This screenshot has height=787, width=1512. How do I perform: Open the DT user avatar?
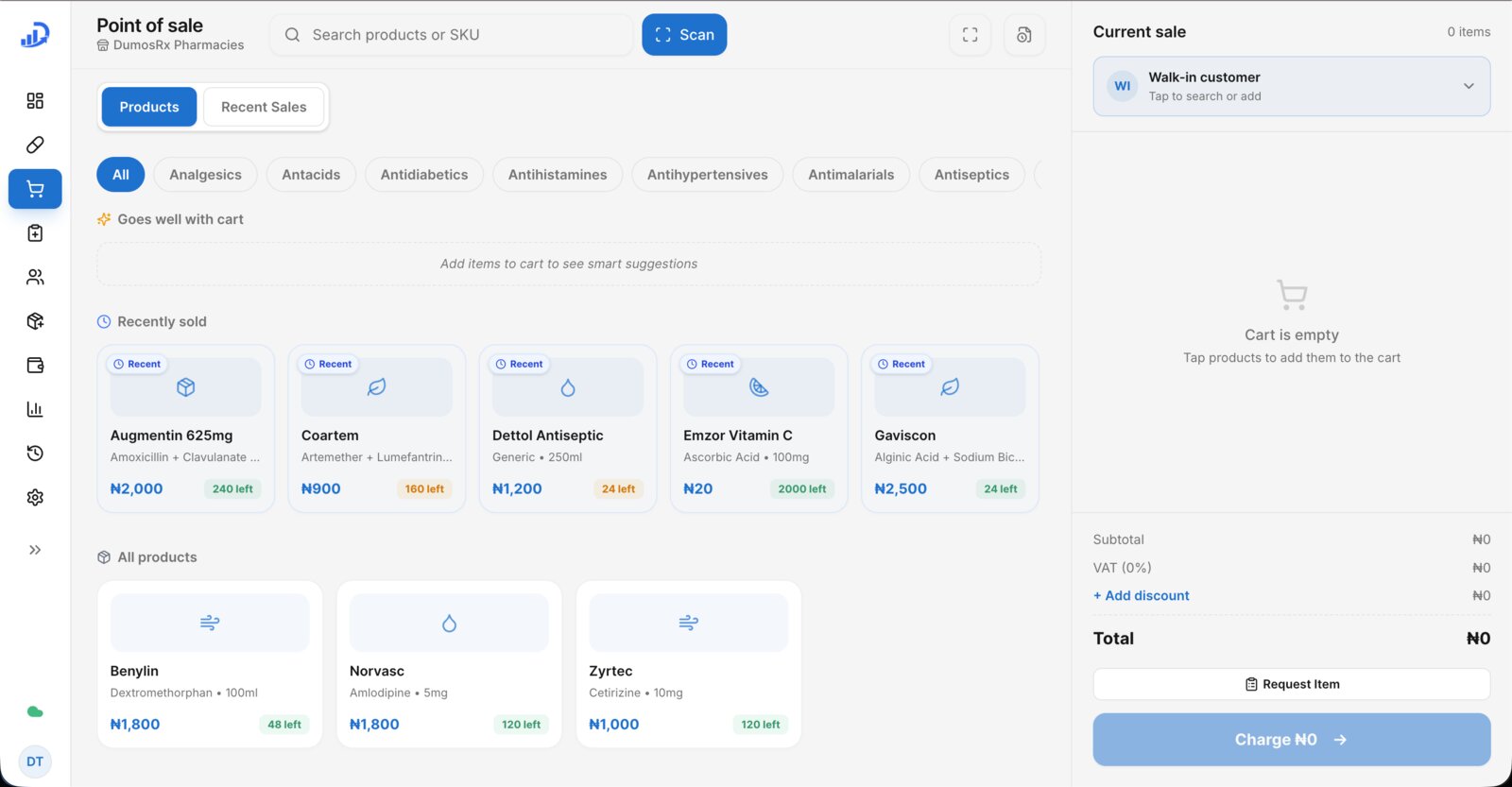35,761
